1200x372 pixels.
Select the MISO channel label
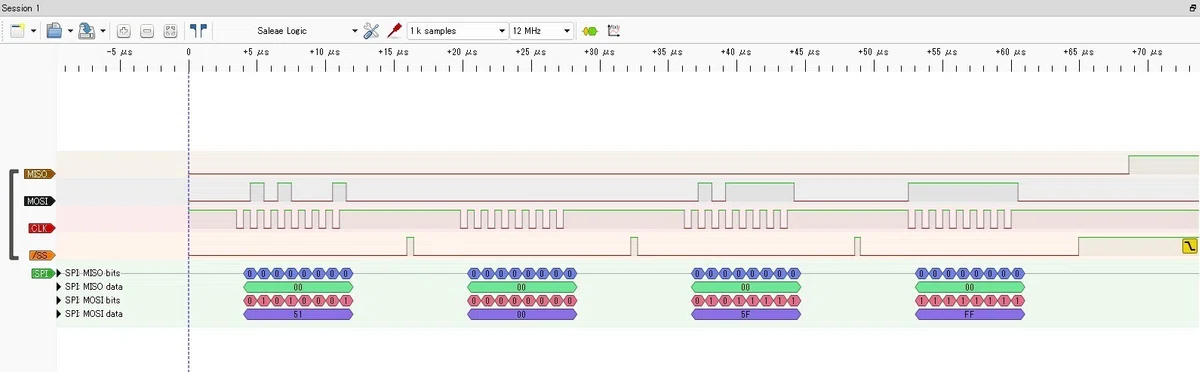tap(39, 174)
